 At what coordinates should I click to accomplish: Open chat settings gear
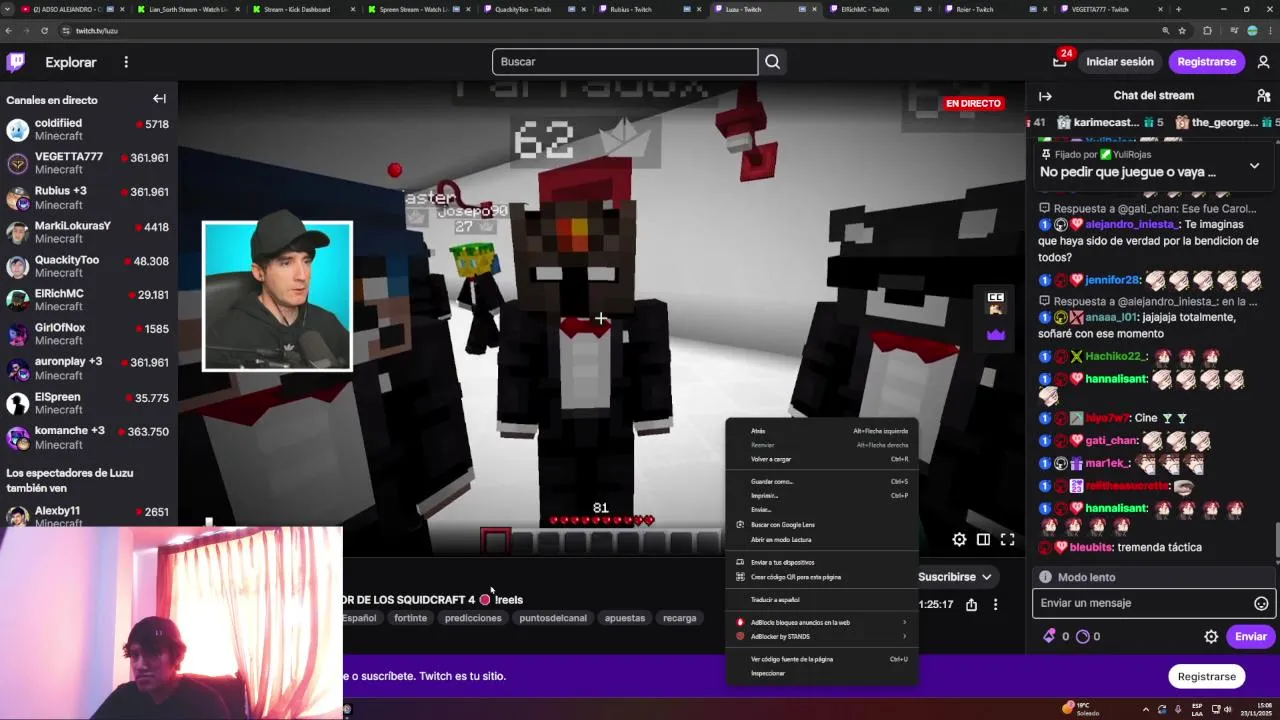pos(1211,636)
